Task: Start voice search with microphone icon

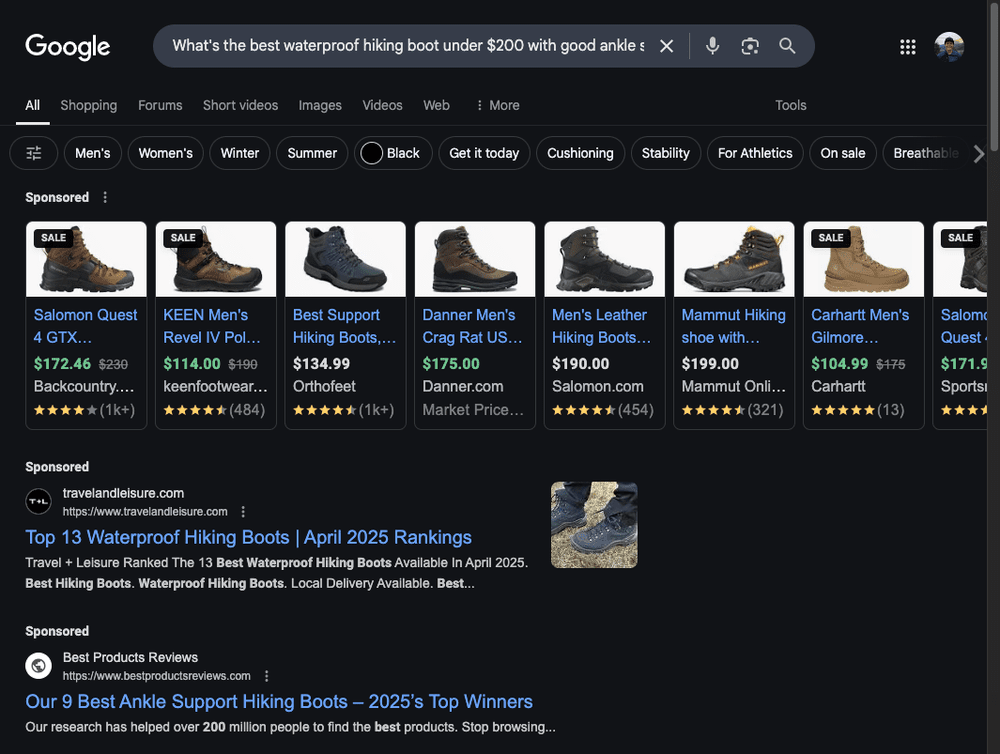Action: click(x=712, y=46)
